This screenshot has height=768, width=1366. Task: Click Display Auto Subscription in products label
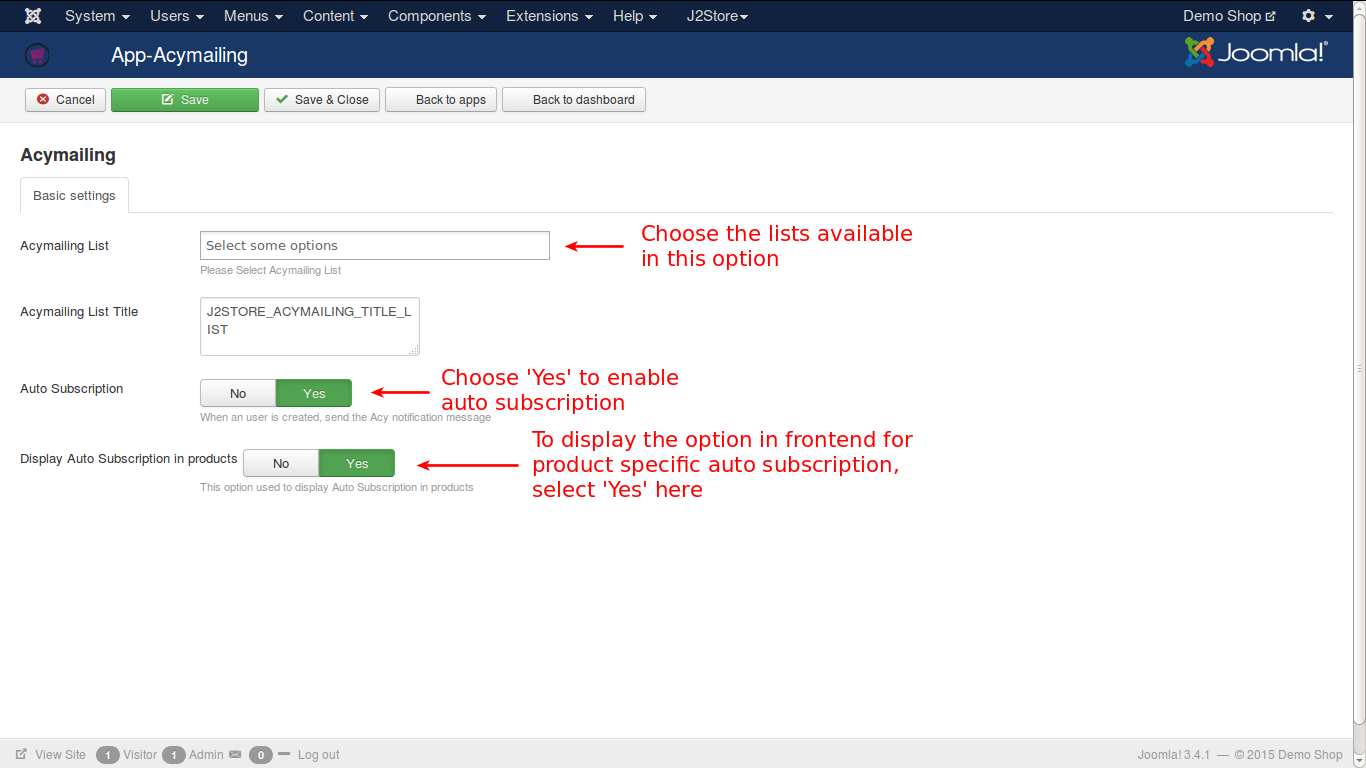(x=129, y=459)
